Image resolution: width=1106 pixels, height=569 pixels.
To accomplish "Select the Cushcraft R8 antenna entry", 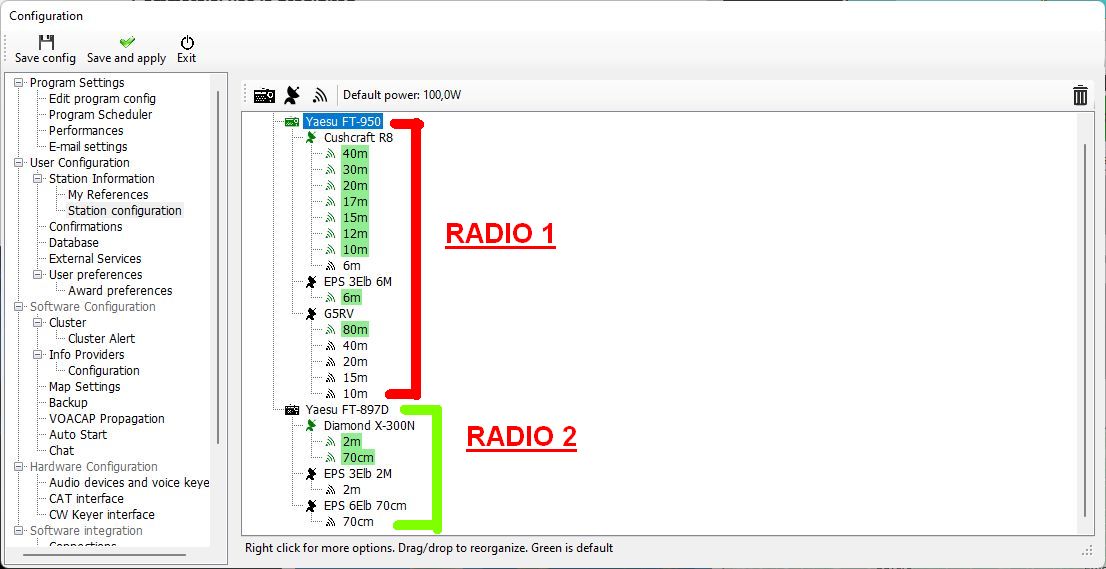I will click(x=358, y=137).
